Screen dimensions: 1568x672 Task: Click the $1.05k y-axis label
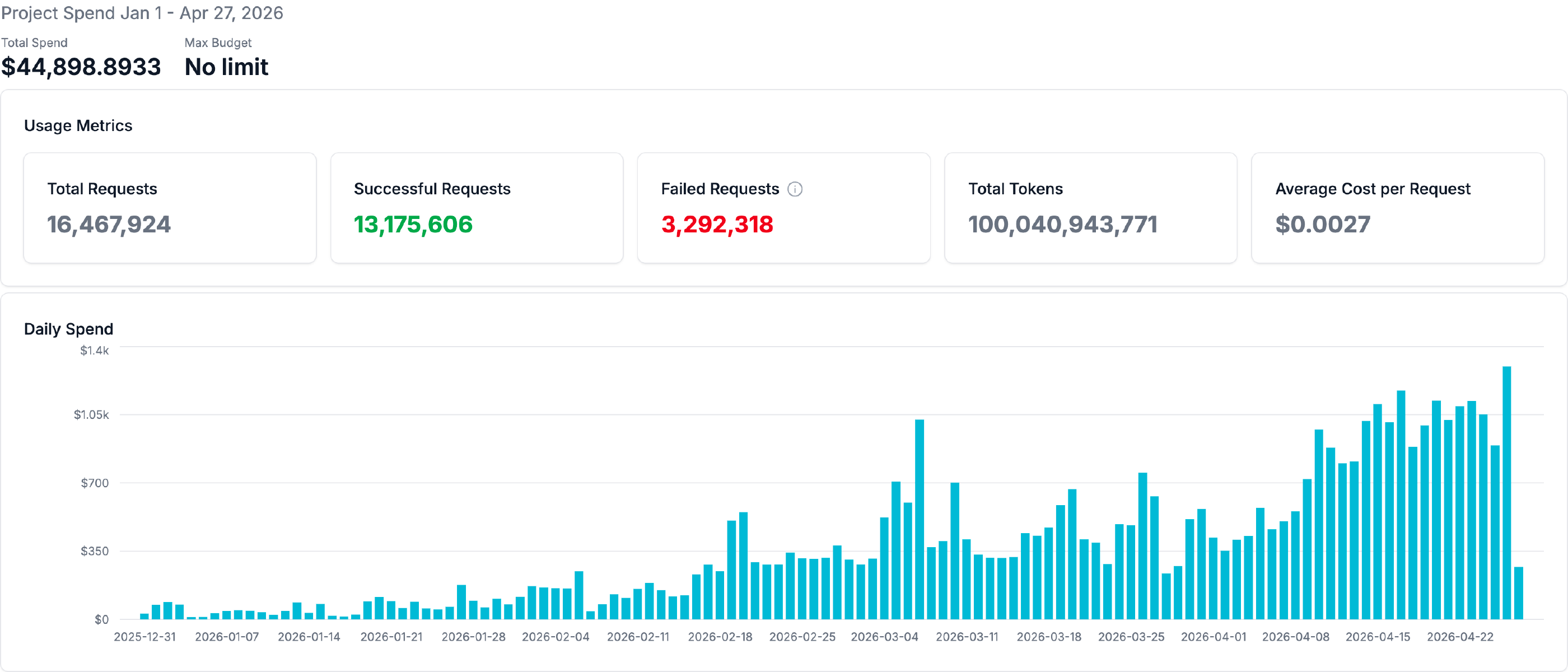click(91, 415)
